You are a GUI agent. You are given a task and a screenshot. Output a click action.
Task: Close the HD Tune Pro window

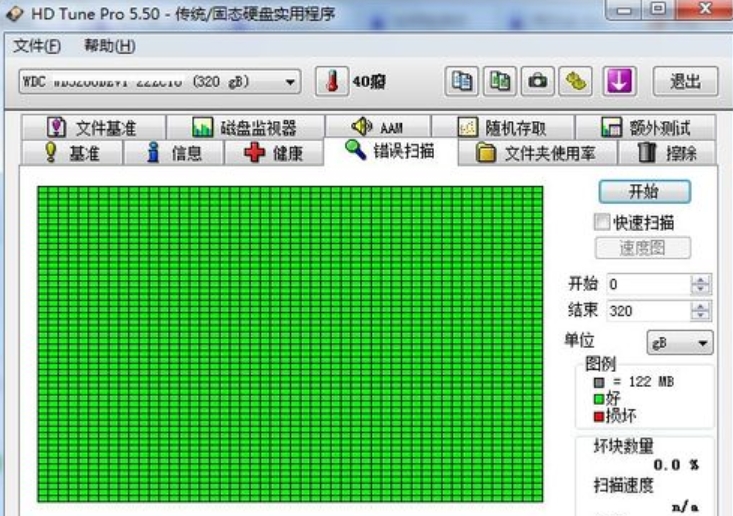point(704,9)
